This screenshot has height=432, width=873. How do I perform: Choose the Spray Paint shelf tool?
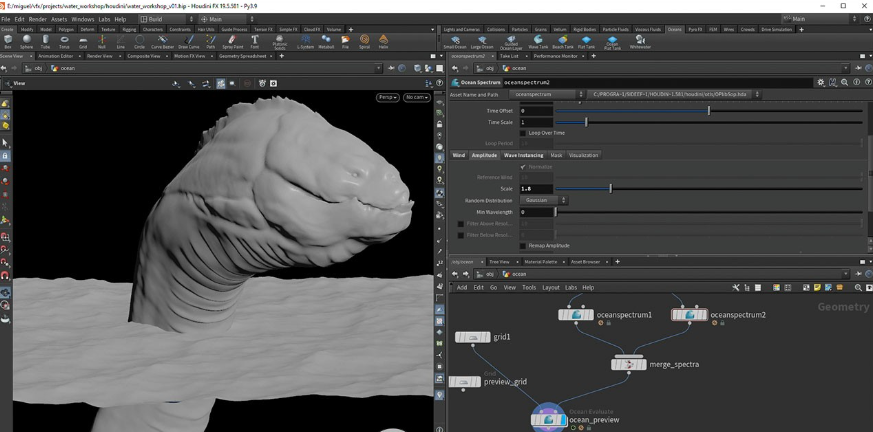[232, 41]
